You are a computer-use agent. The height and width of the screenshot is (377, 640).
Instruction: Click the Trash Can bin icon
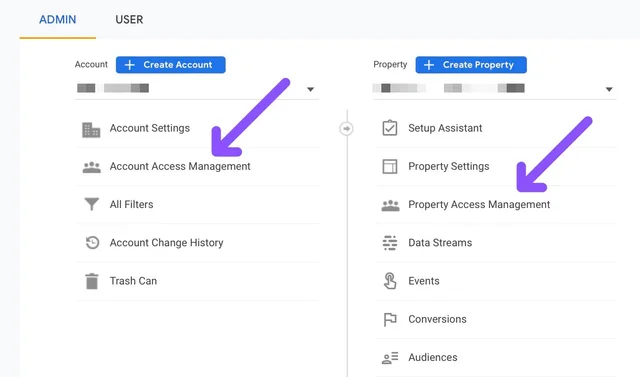pos(92,281)
